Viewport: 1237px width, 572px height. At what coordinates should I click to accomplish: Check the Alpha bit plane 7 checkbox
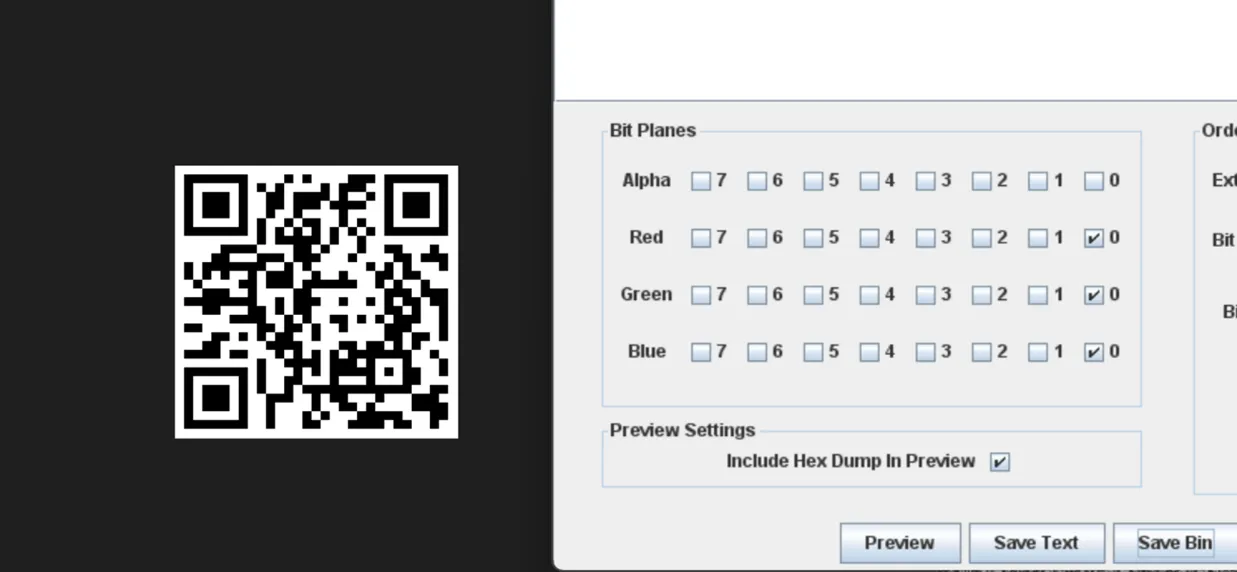point(701,181)
